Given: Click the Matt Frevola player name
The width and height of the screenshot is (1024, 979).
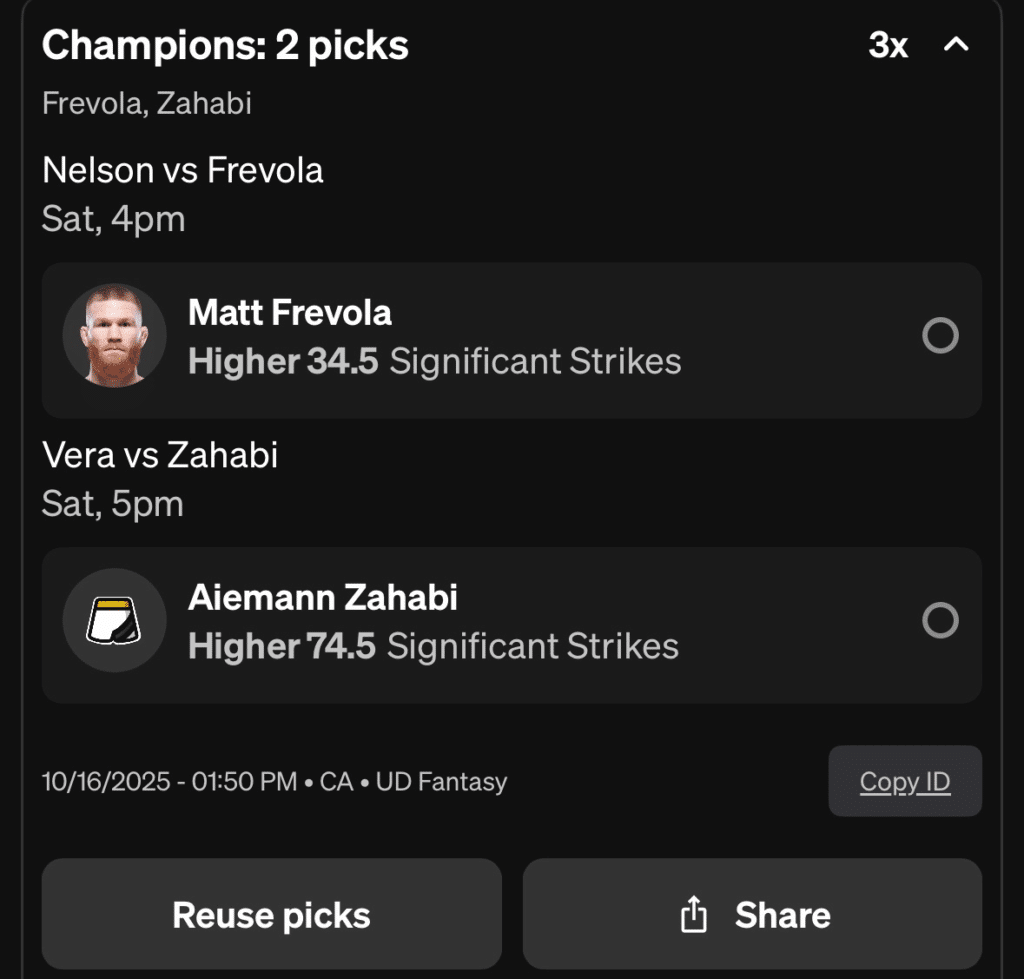Looking at the screenshot, I should (290, 313).
